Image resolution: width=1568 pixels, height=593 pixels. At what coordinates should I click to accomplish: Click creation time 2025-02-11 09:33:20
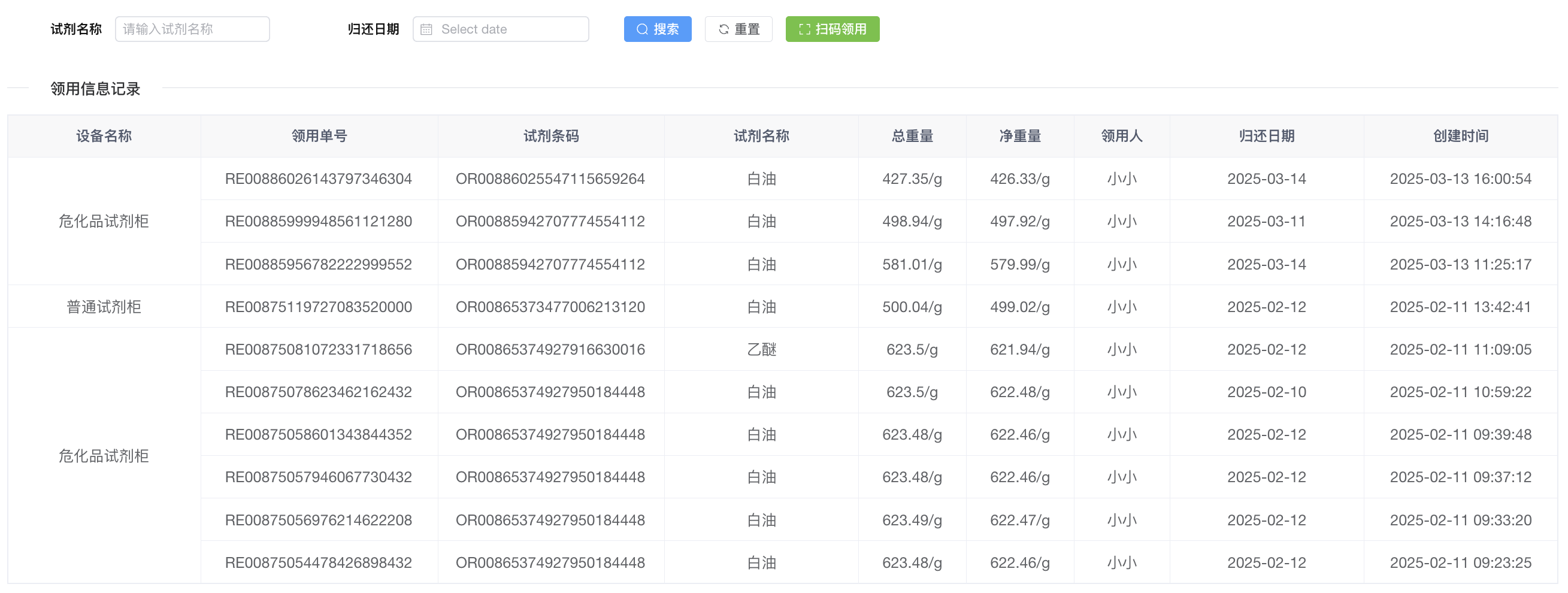coord(1460,521)
